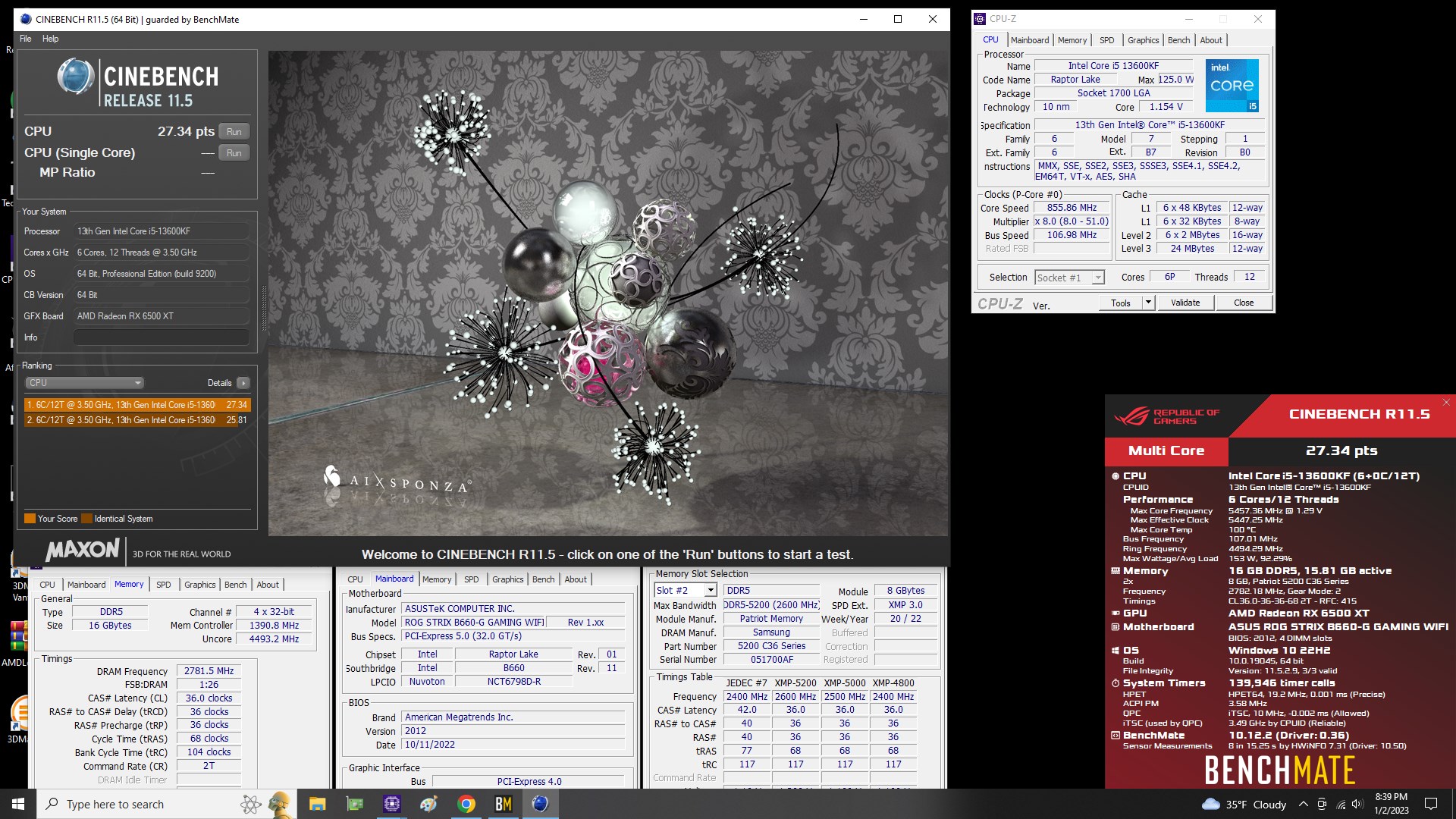Click the BIOS Date value 10/11/2022

tap(514, 745)
